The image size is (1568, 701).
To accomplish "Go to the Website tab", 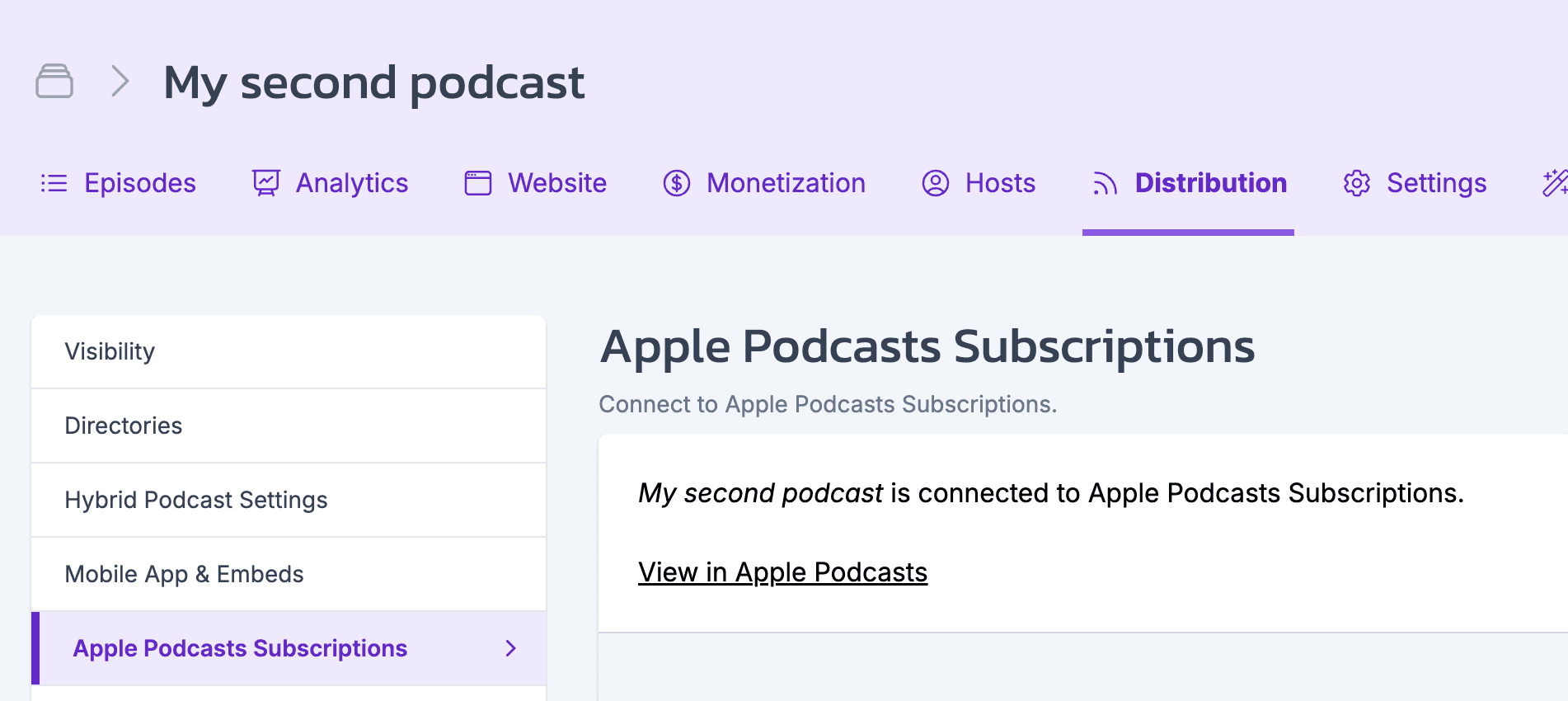I will tap(536, 183).
